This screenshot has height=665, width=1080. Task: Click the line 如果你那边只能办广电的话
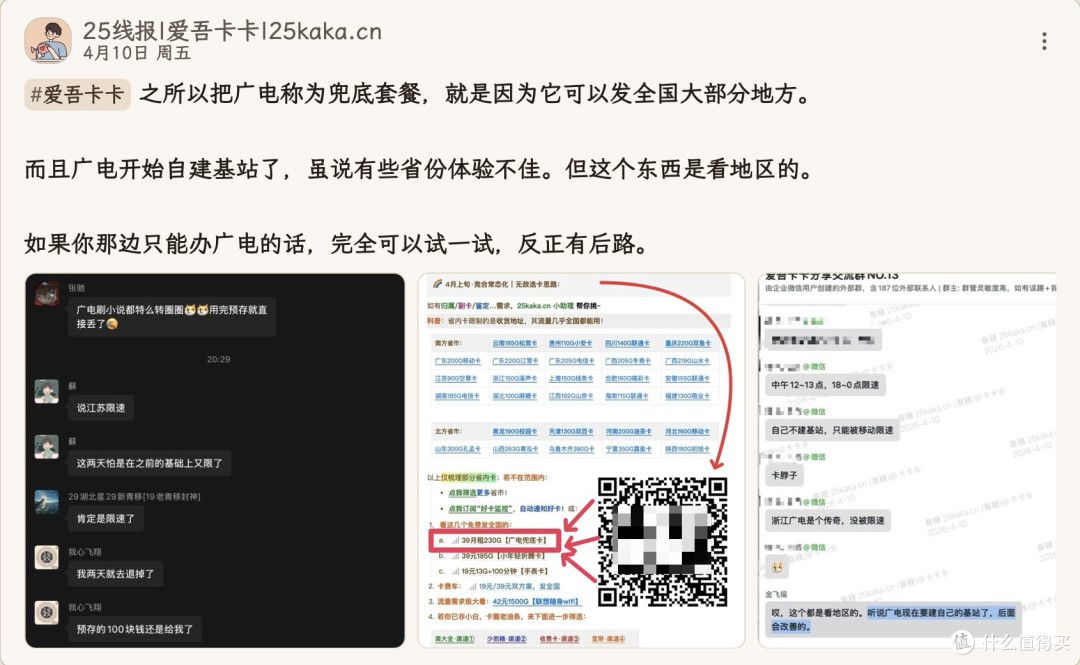(x=336, y=243)
